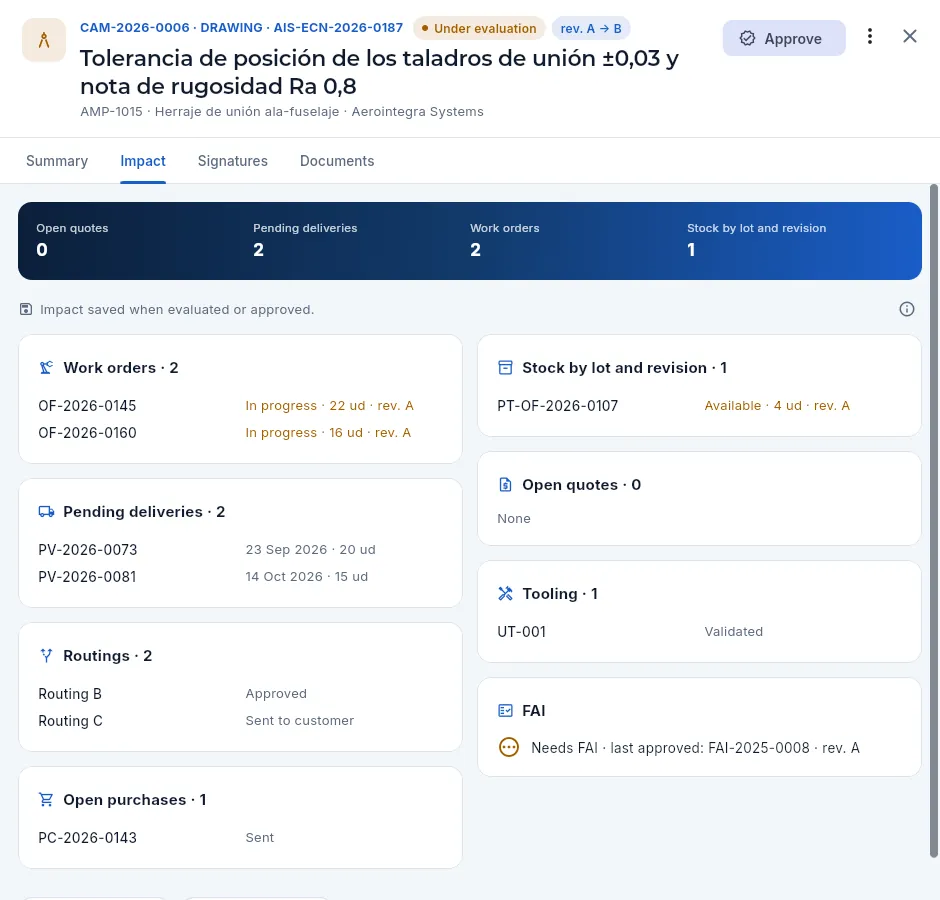
Task: Open the Signatures tab
Action: (233, 161)
